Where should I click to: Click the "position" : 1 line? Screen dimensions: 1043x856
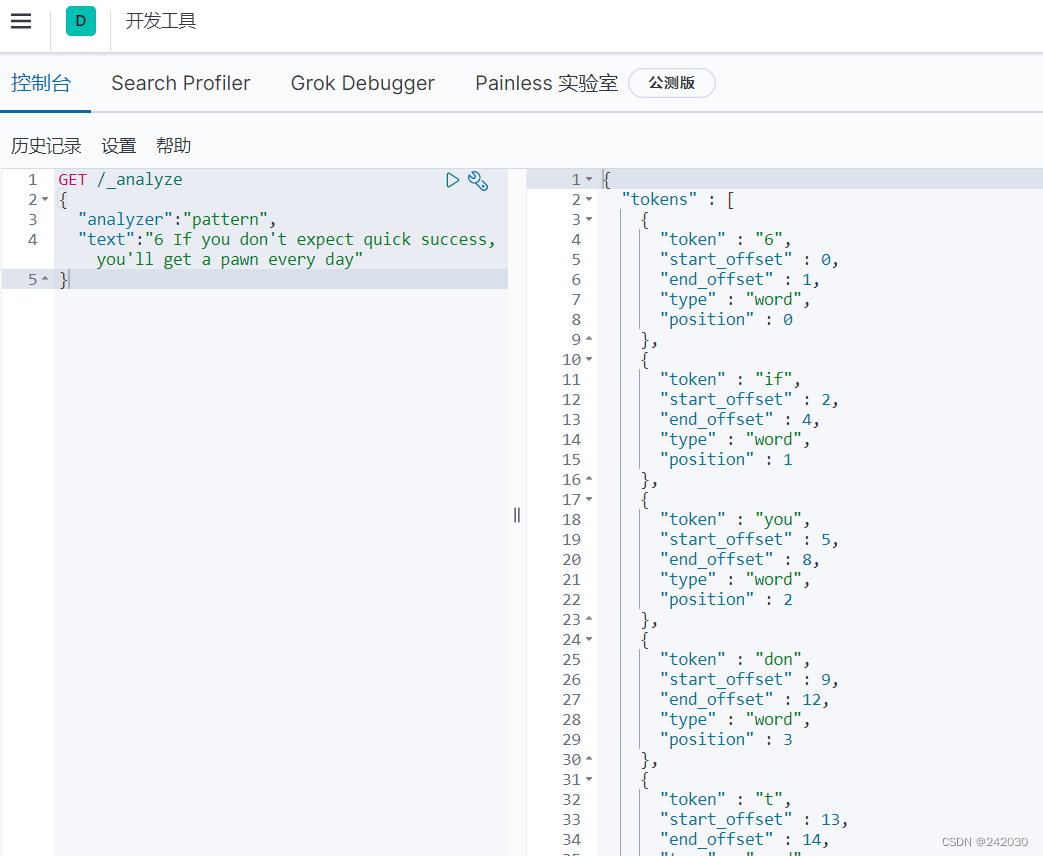tap(726, 460)
